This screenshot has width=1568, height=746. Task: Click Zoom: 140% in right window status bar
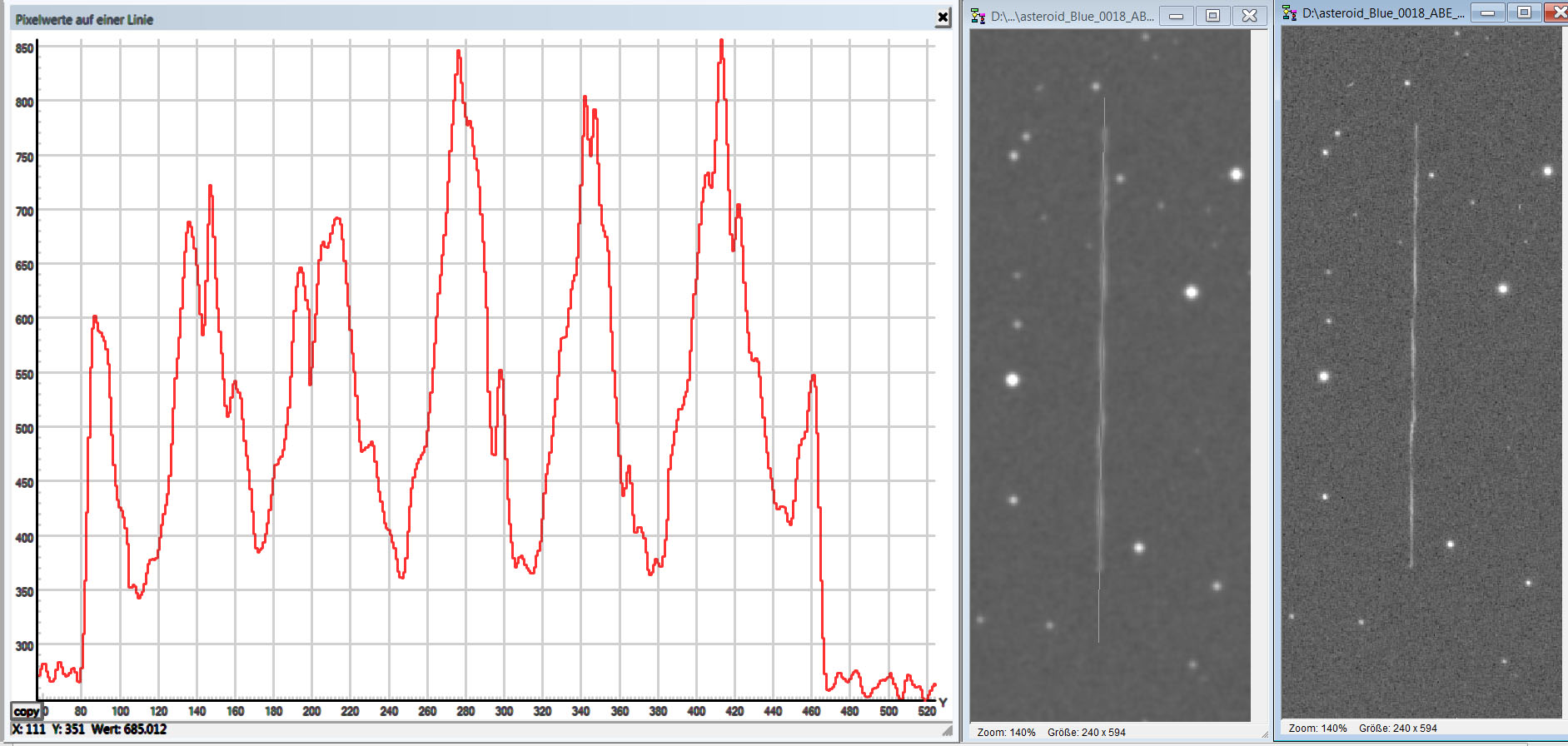pyautogui.click(x=1317, y=729)
